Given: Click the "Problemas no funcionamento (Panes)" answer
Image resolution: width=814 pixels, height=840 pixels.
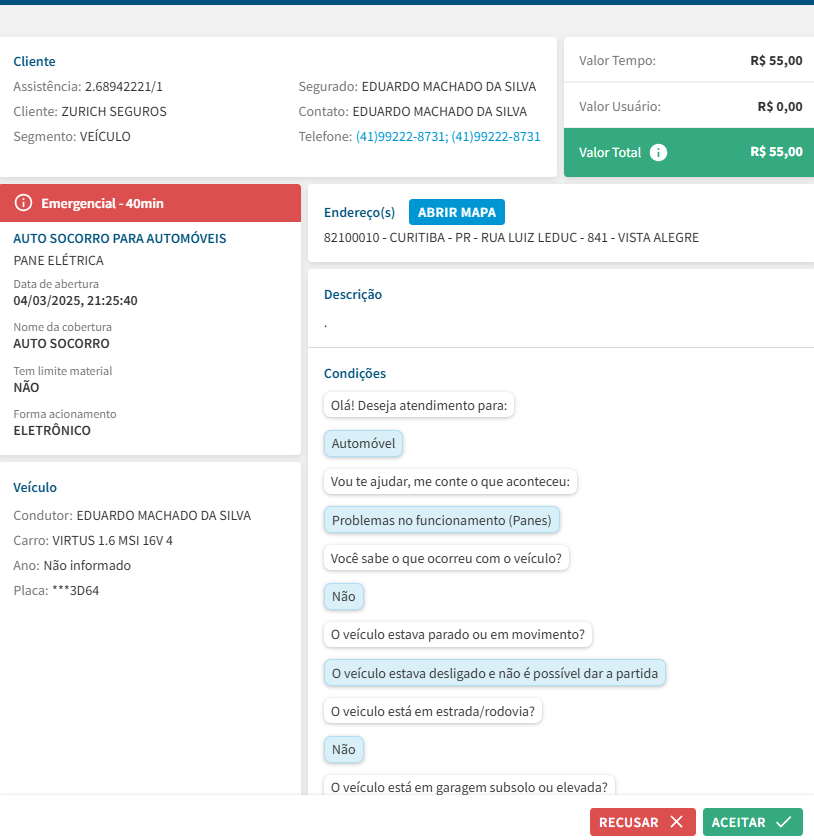Looking at the screenshot, I should [x=442, y=520].
